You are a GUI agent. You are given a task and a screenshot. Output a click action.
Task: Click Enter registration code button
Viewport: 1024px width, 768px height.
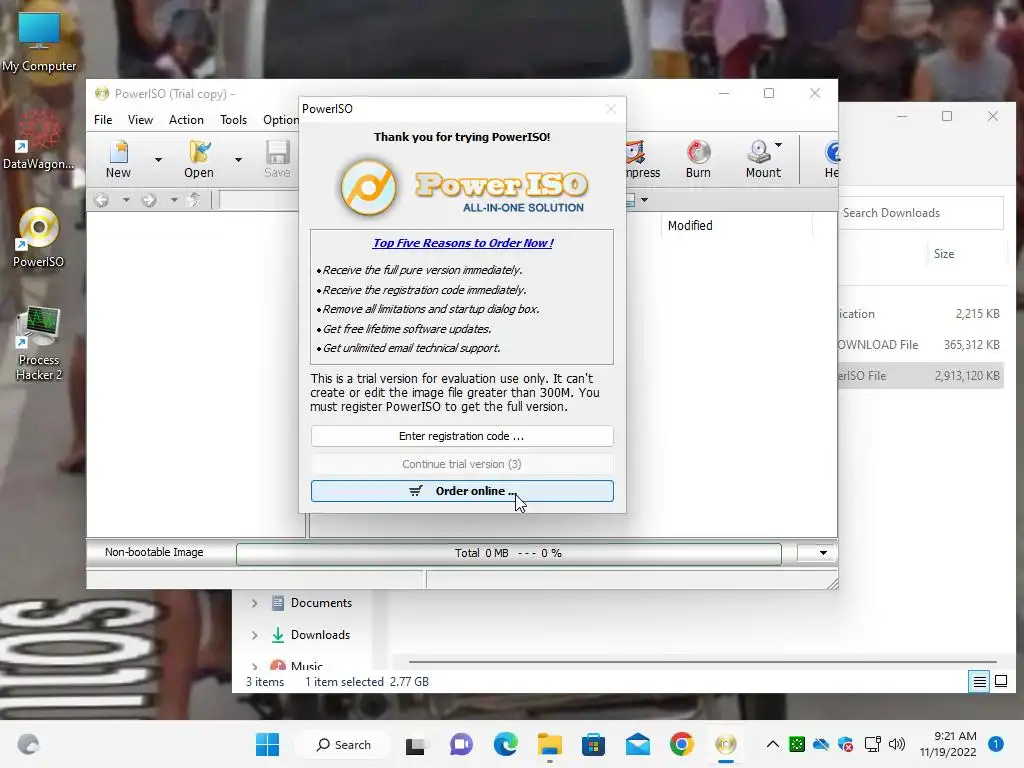(462, 436)
